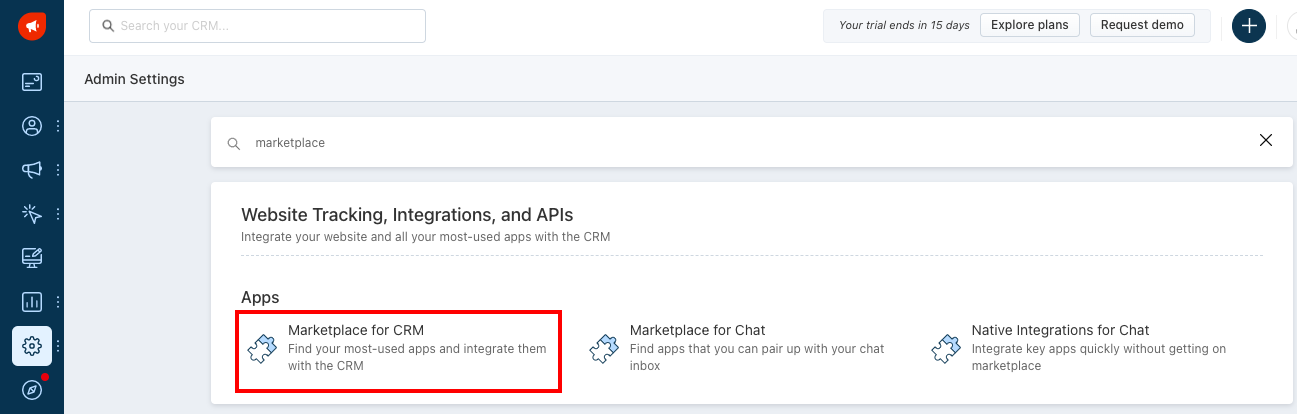1297x414 pixels.
Task: Clear the marketplace settings search
Action: (1266, 141)
